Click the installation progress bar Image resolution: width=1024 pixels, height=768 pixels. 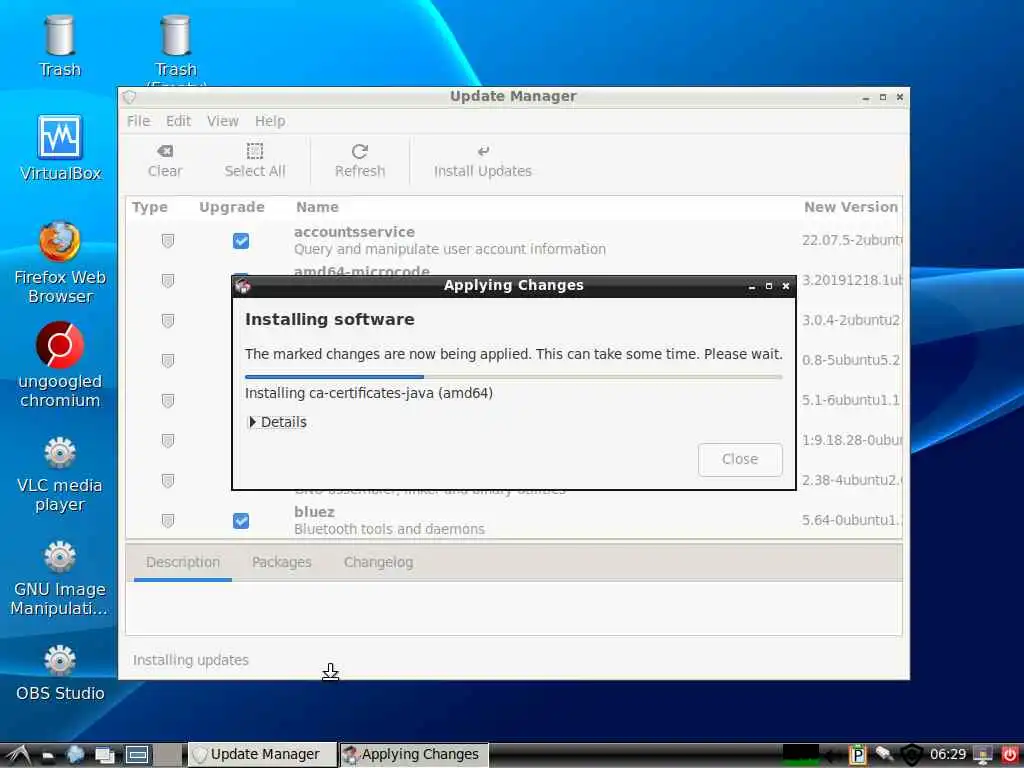pos(513,377)
